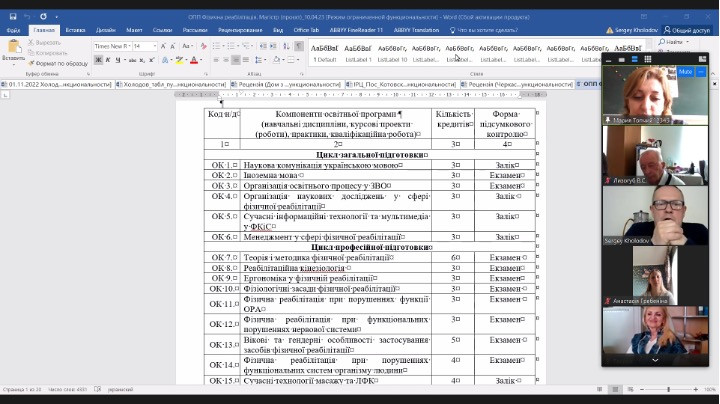Open the Times New Roman font name dropdown

112,46
